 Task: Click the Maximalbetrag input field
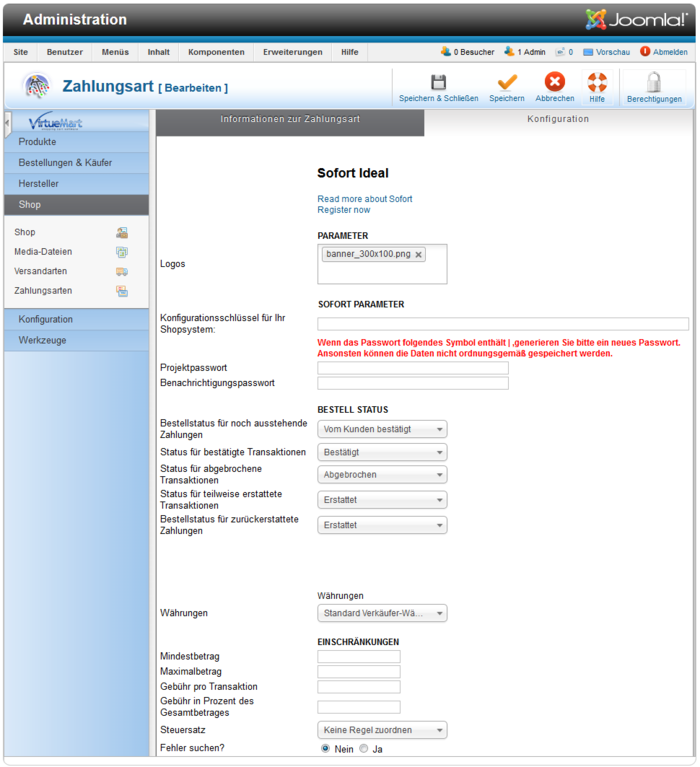tap(359, 672)
